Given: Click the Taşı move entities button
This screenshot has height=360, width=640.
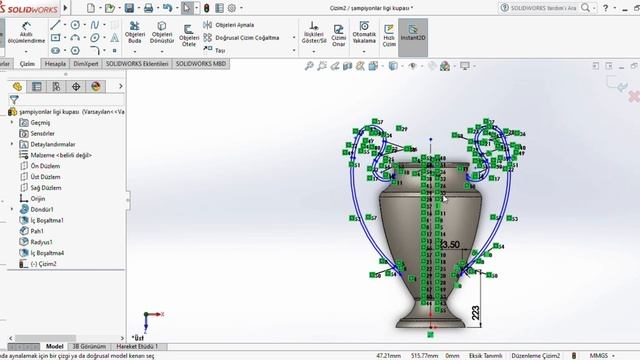Looking at the screenshot, I should point(215,50).
